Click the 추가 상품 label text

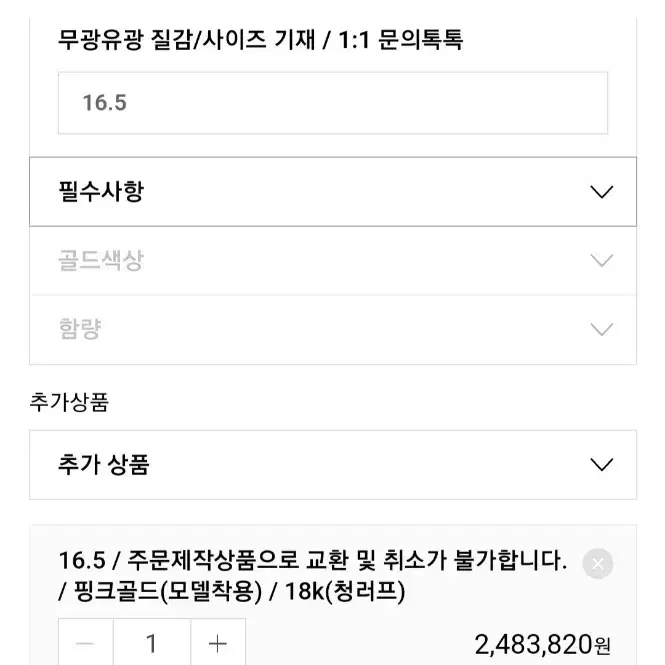tap(103, 464)
